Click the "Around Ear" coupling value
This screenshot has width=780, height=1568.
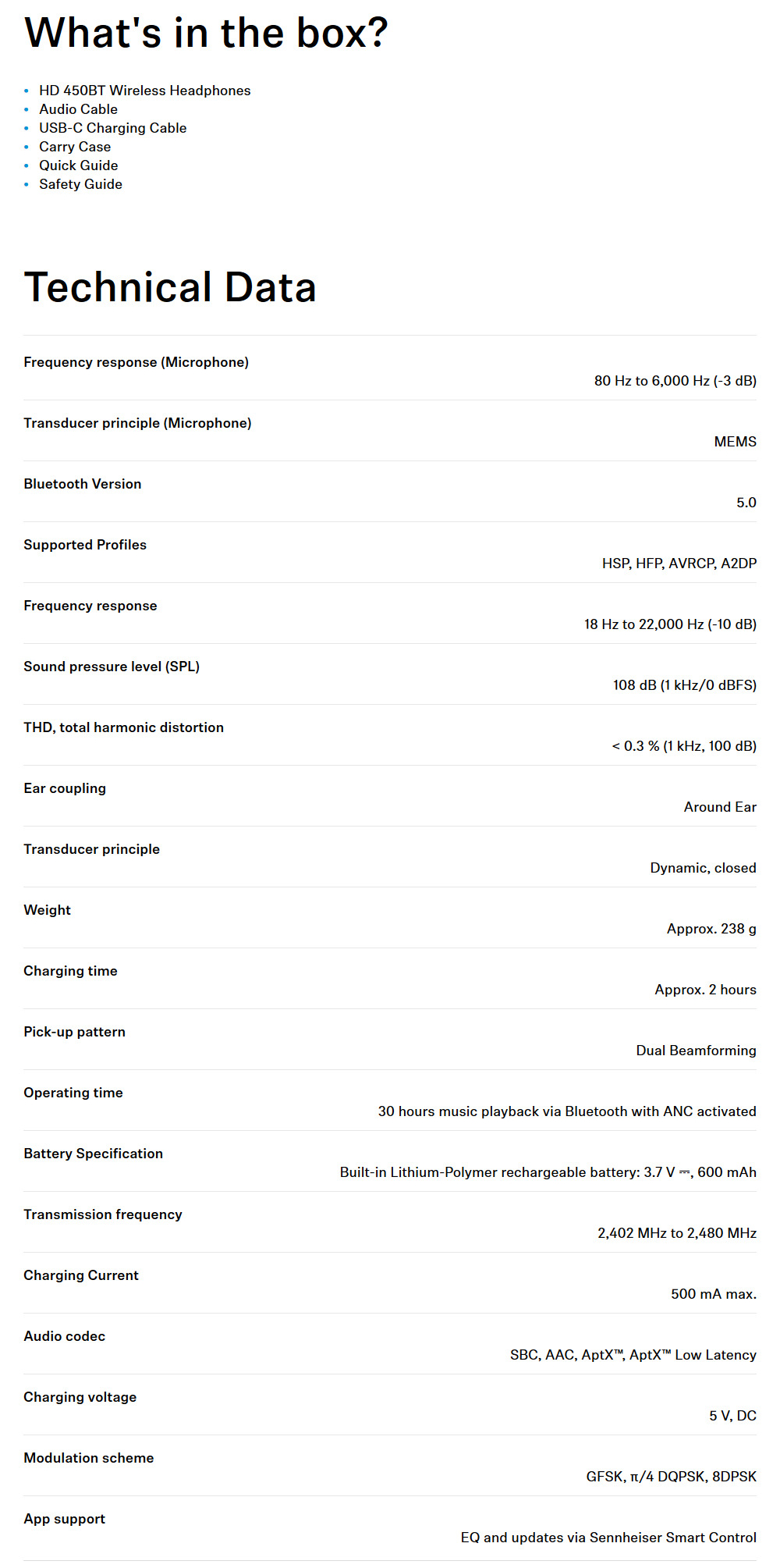tap(720, 807)
